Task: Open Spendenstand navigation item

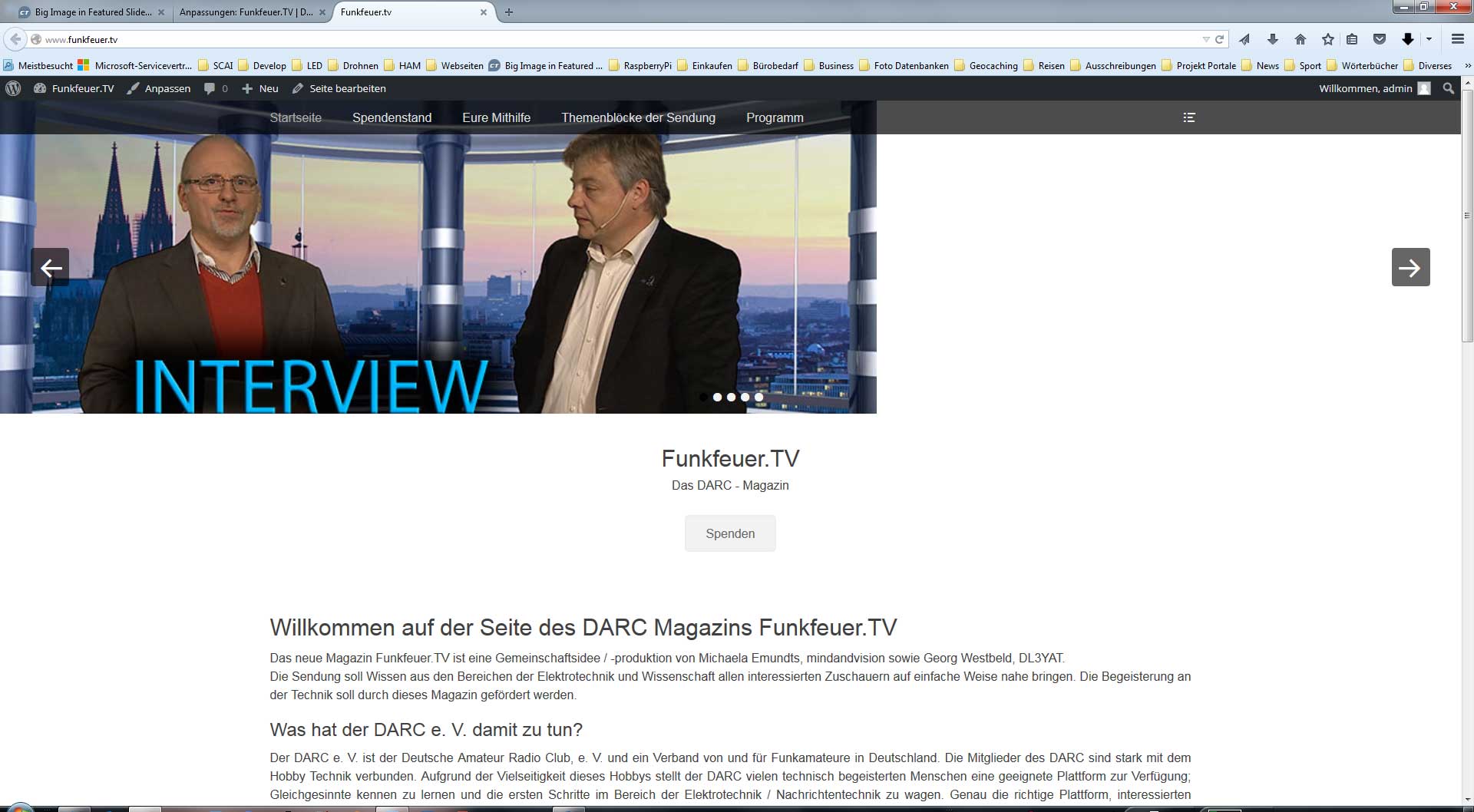Action: point(392,117)
